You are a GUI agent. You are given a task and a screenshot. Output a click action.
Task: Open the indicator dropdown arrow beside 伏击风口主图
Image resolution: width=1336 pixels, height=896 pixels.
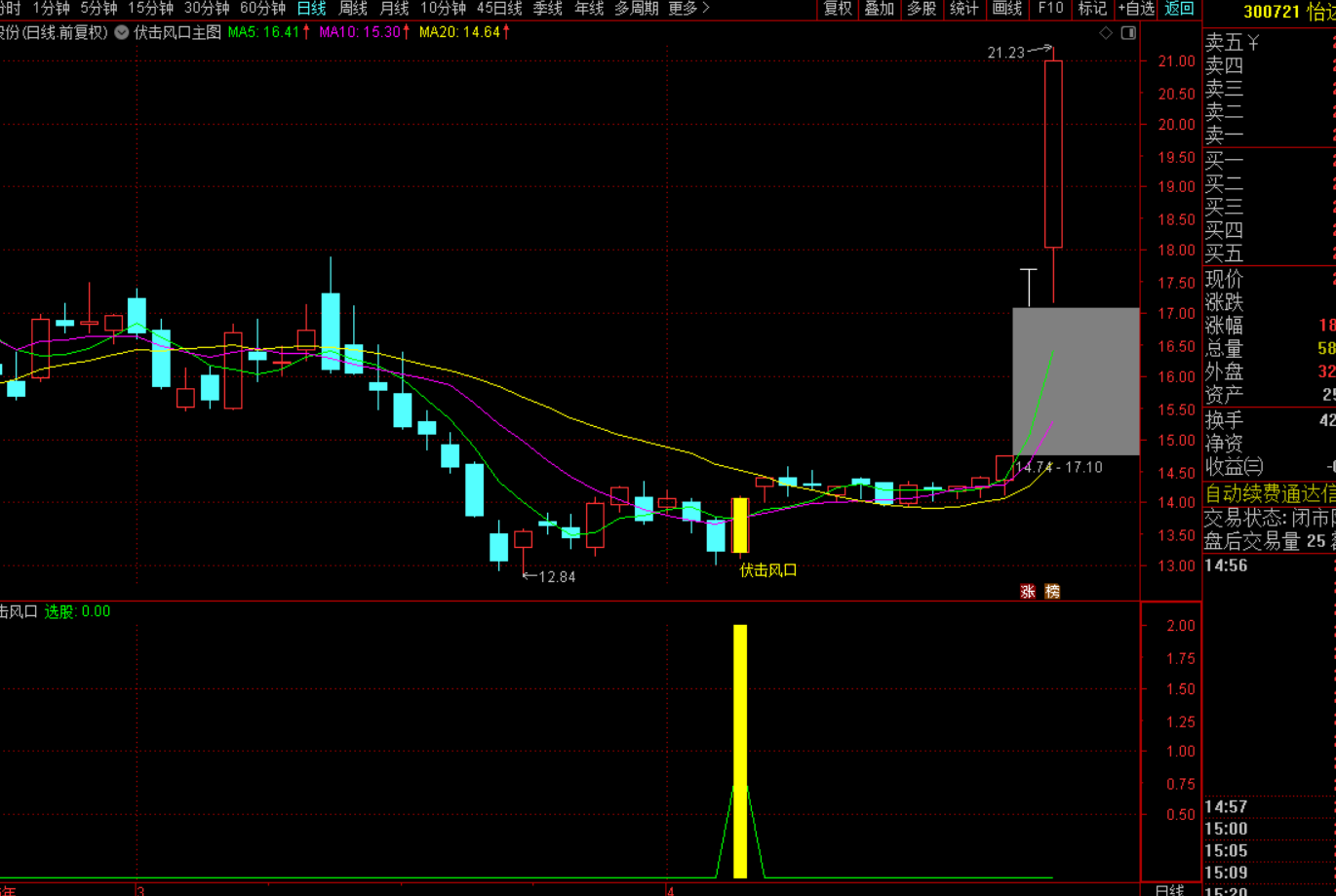pos(121,32)
